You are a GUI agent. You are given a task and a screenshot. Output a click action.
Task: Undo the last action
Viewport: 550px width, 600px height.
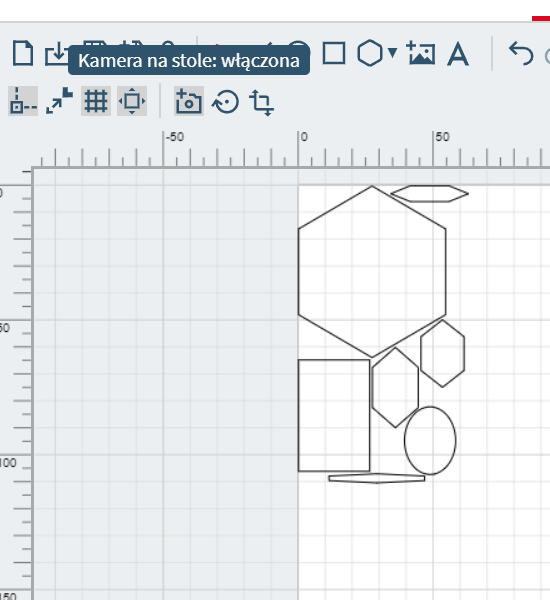(521, 53)
